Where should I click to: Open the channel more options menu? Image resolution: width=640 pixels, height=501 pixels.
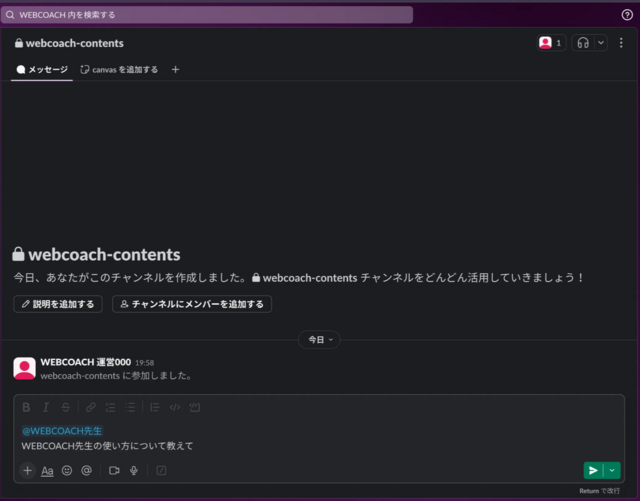(621, 43)
